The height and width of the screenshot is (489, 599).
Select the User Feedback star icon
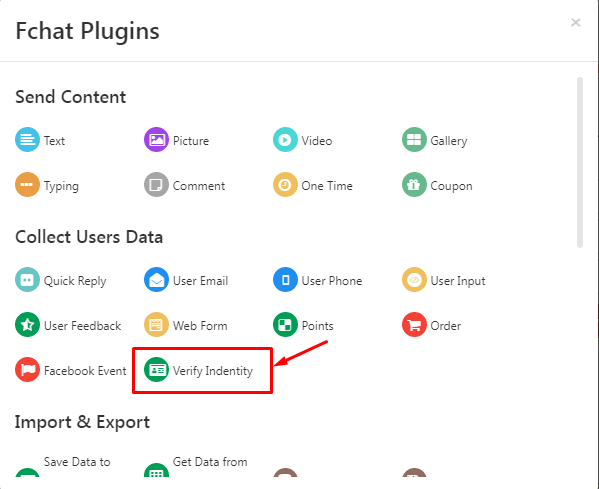point(27,325)
